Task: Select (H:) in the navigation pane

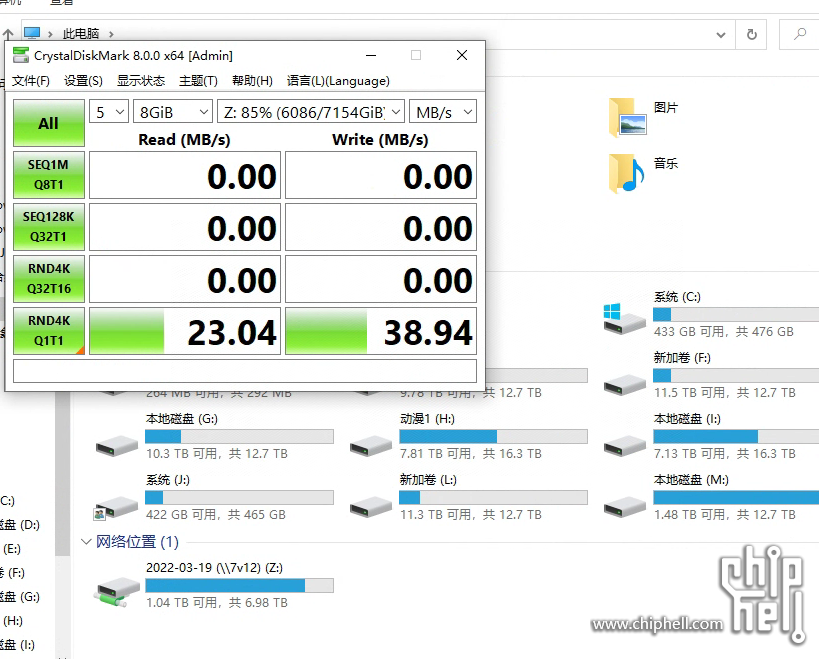Action: coord(13,620)
